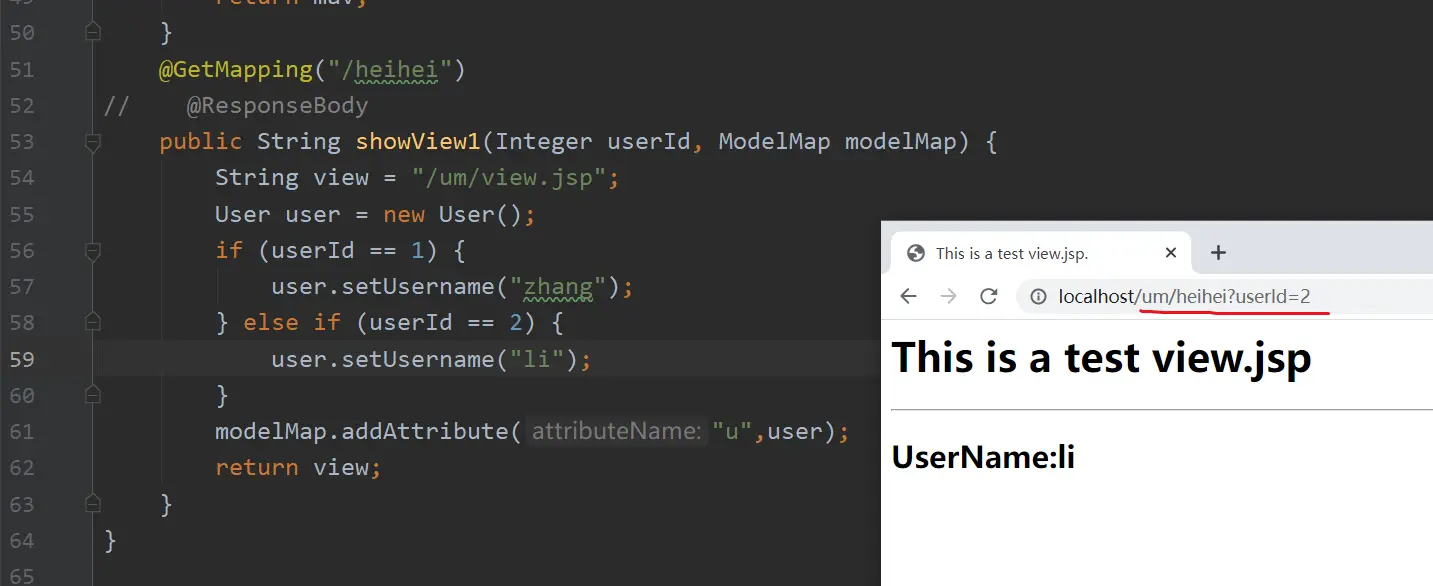The image size is (1433, 586).
Task: Click the globe favicon on the browser tab
Action: (x=915, y=253)
